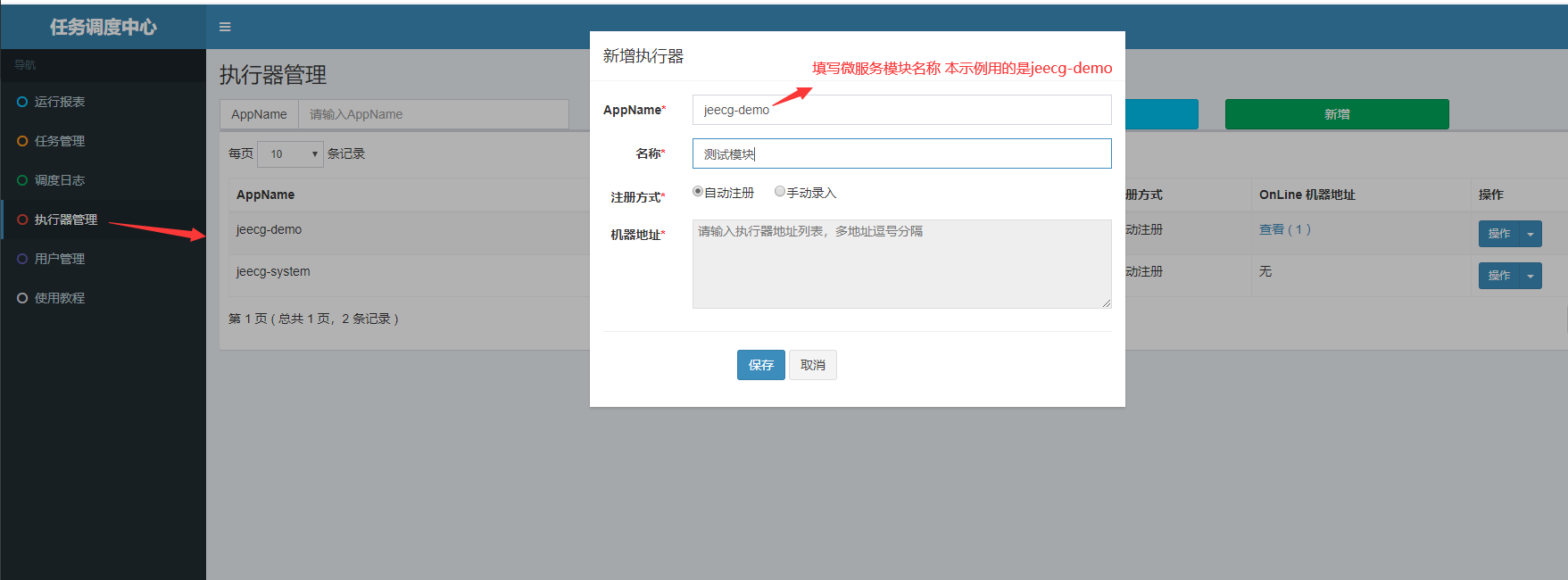Expand the 操作 dropdown arrow for jeecg-demo row

pos(1531,234)
